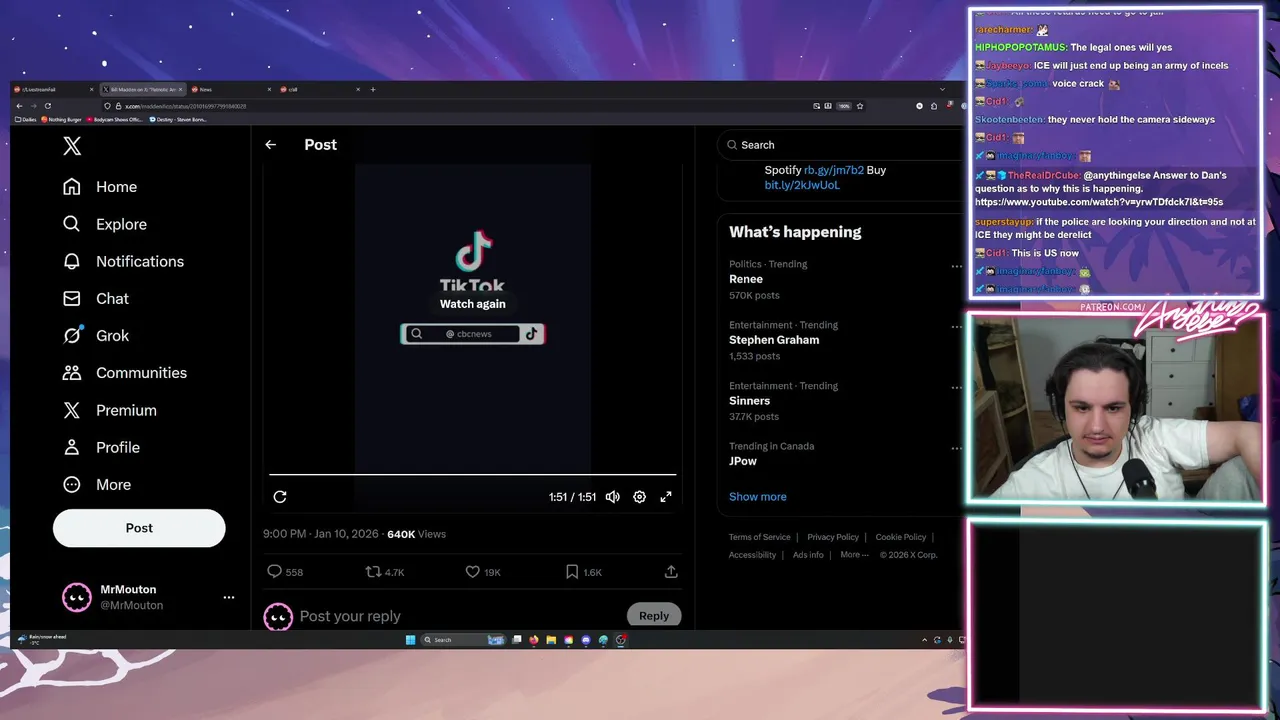Open Privacy Policy link
Image resolution: width=1280 pixels, height=720 pixels.
coord(833,537)
